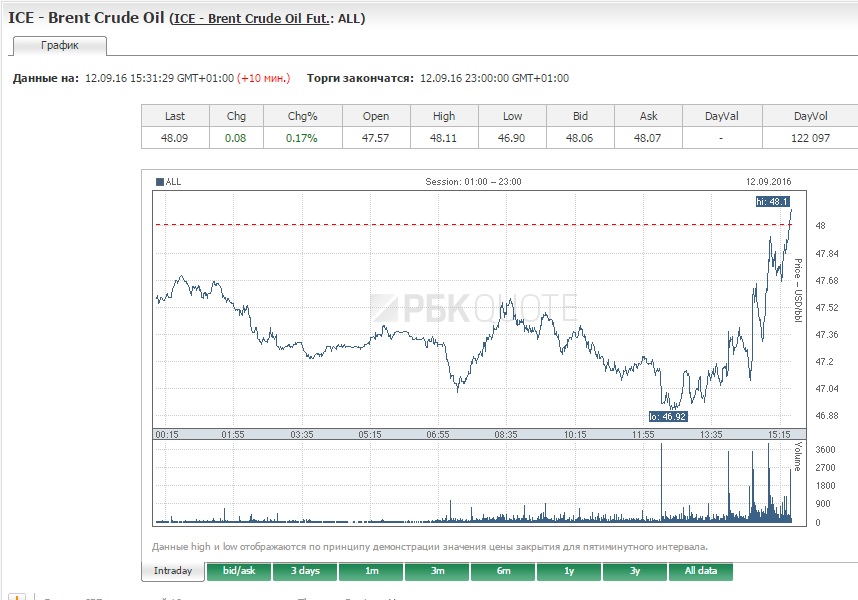Open ICE - Brent Crude Oil Fut. link
The width and height of the screenshot is (858, 600).
click(252, 19)
